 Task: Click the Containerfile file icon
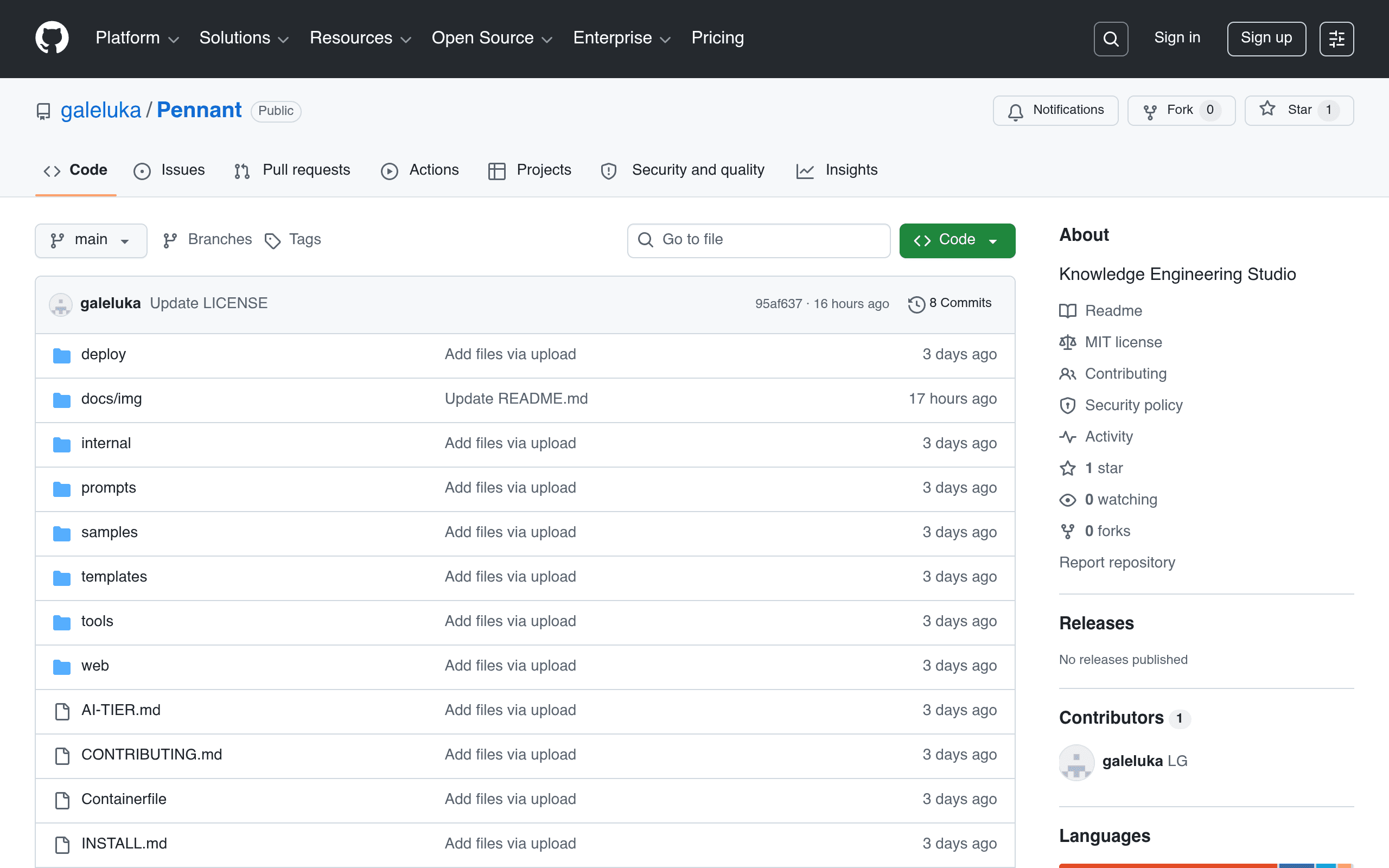click(x=62, y=800)
